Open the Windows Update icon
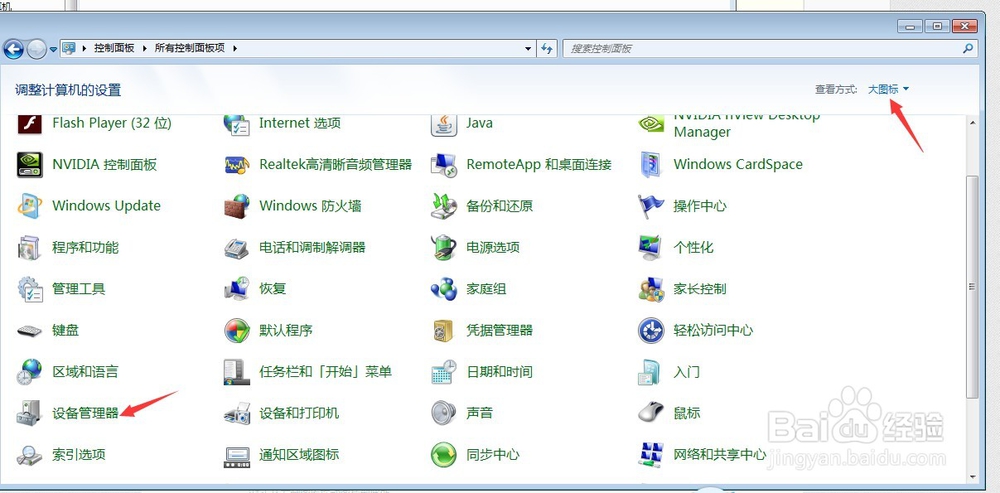Viewport: 1000px width, 493px height. click(x=29, y=206)
